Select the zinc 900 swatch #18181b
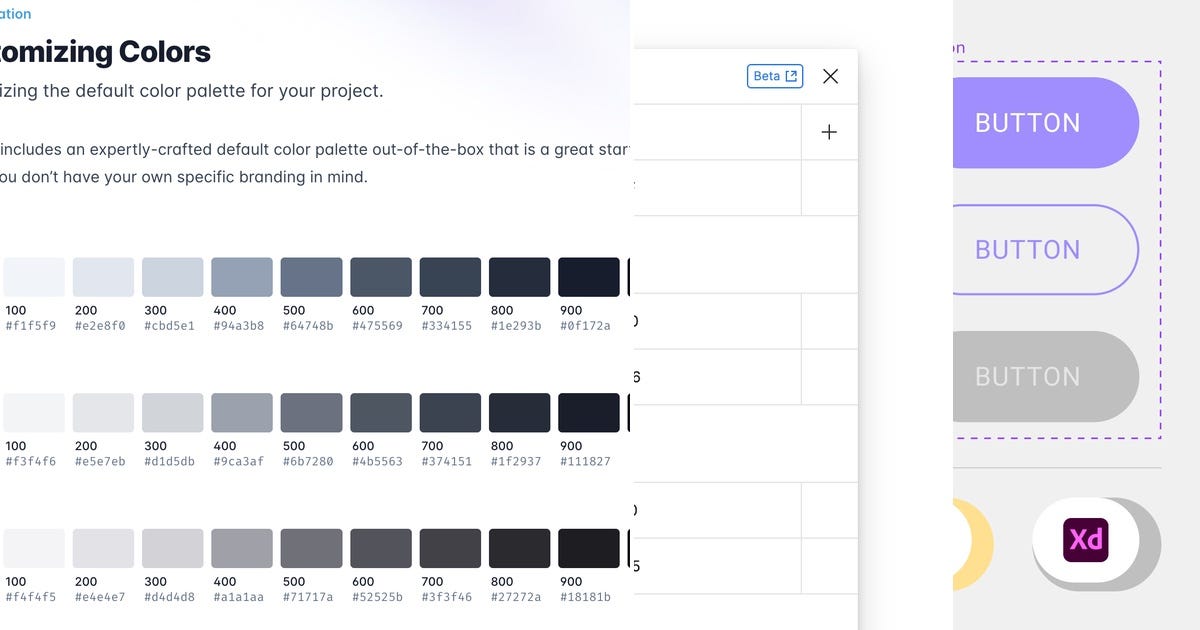Image resolution: width=1200 pixels, height=630 pixels. (x=589, y=547)
